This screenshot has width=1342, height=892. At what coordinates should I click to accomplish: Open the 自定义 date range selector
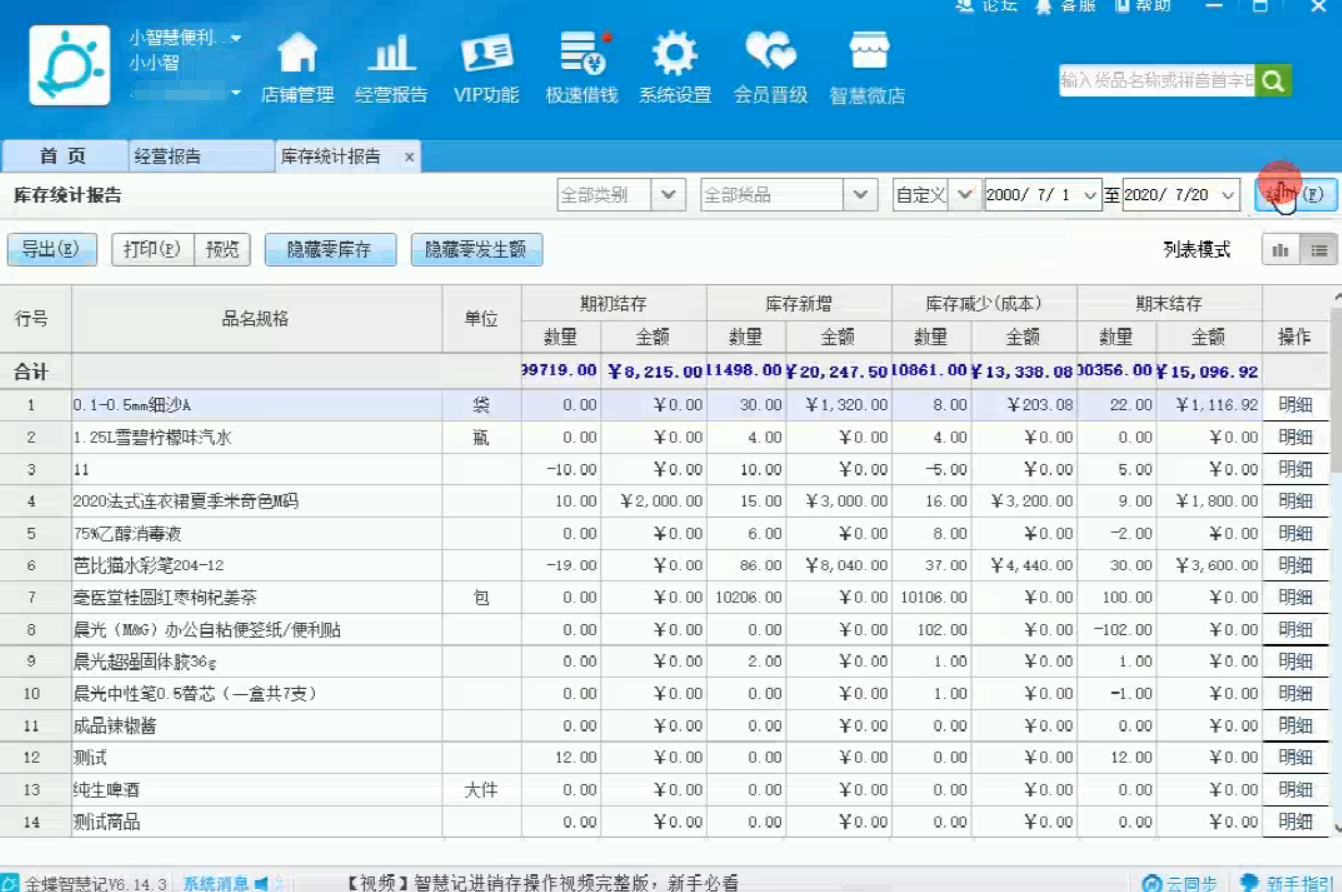[x=932, y=194]
